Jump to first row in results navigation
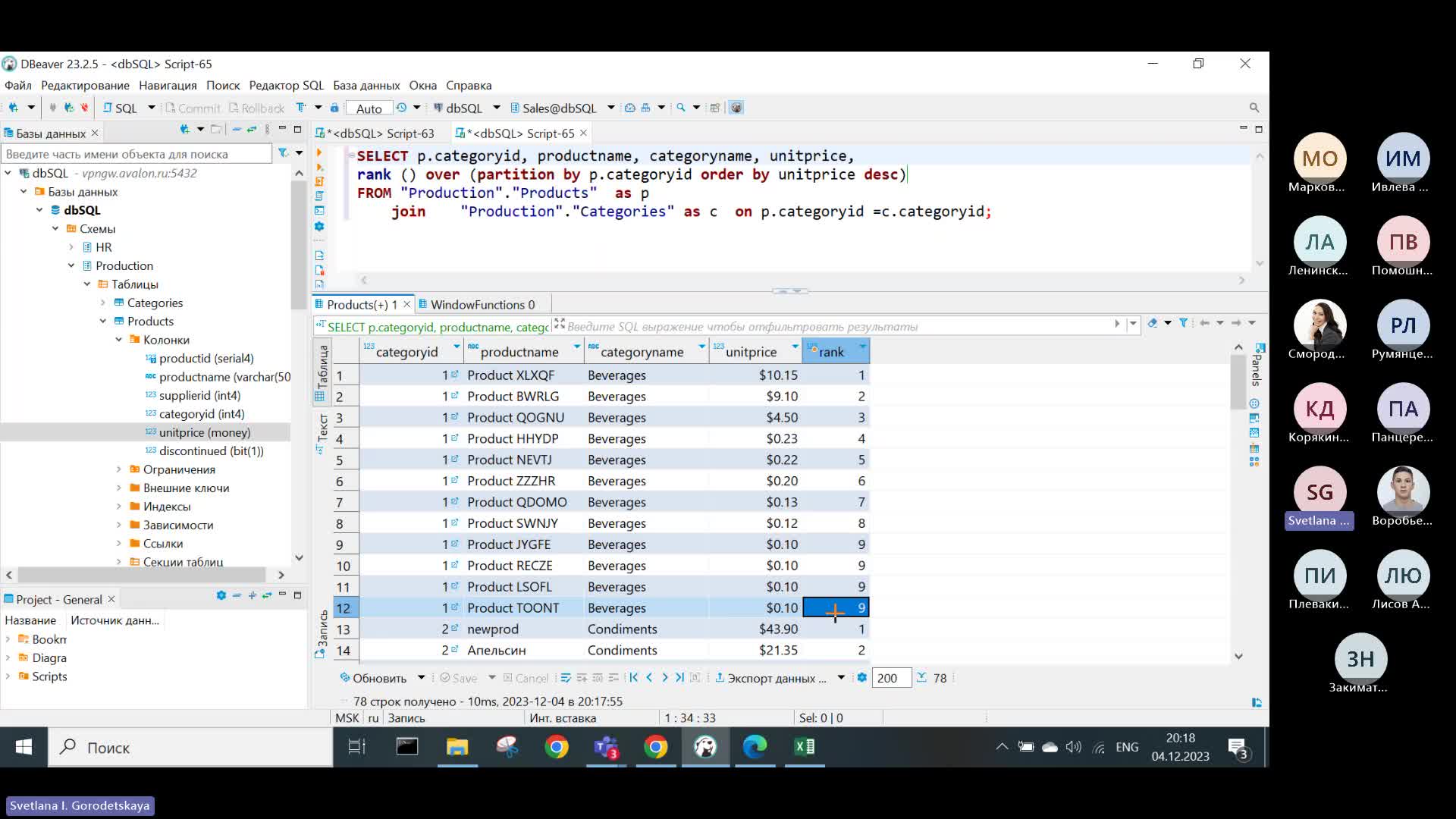The image size is (1456, 819). (634, 678)
